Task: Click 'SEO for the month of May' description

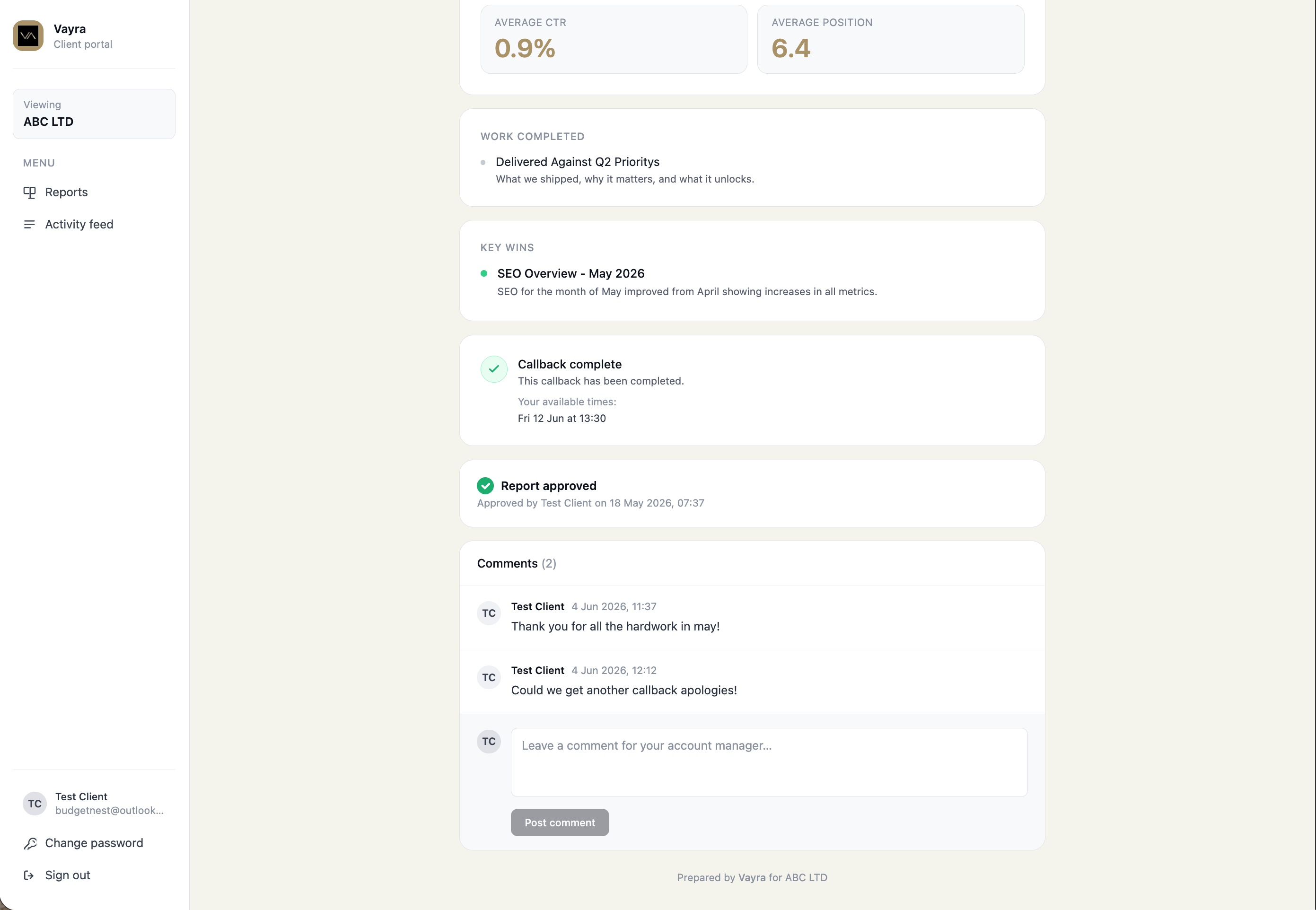Action: tap(686, 292)
